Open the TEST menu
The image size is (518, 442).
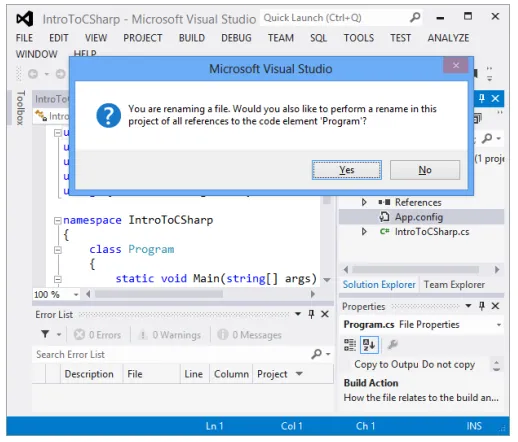pyautogui.click(x=400, y=38)
